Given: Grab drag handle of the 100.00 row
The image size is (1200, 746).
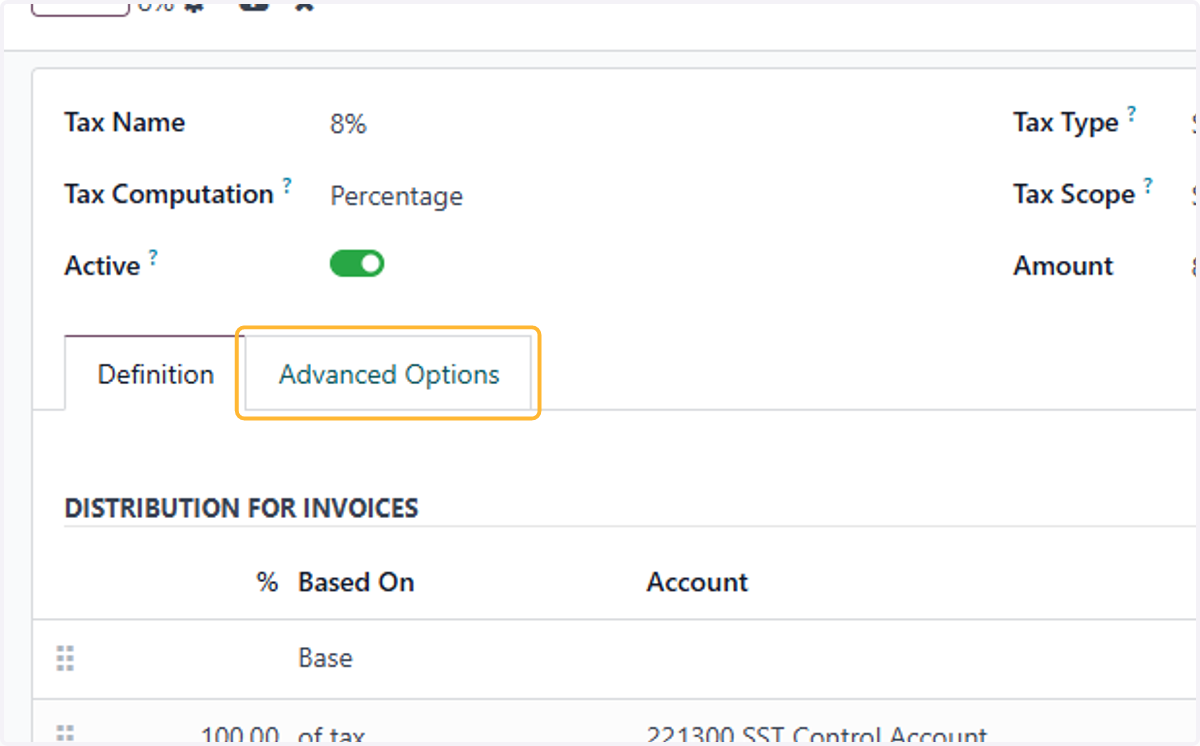Looking at the screenshot, I should click(x=65, y=735).
